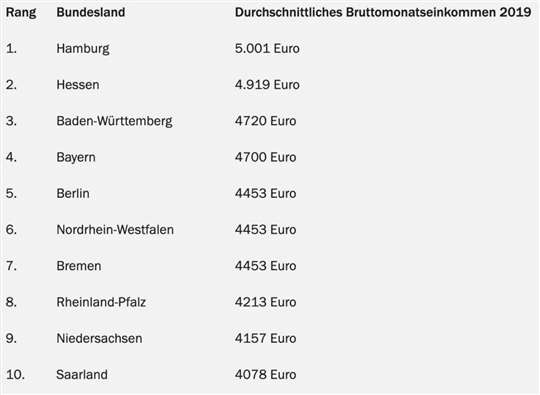Select the Rheinland-Pfalz cell
The height and width of the screenshot is (395, 540).
point(101,302)
